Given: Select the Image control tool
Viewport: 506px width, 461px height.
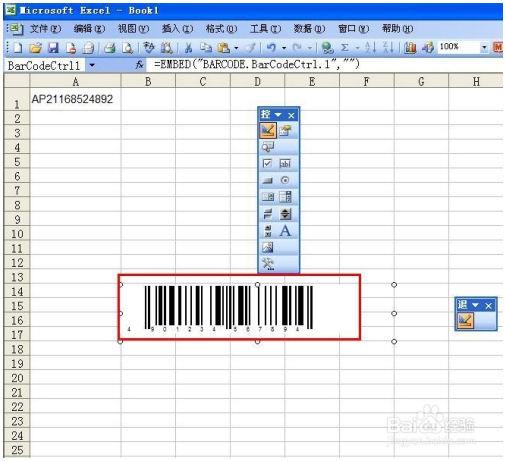Looking at the screenshot, I should click(x=268, y=247).
